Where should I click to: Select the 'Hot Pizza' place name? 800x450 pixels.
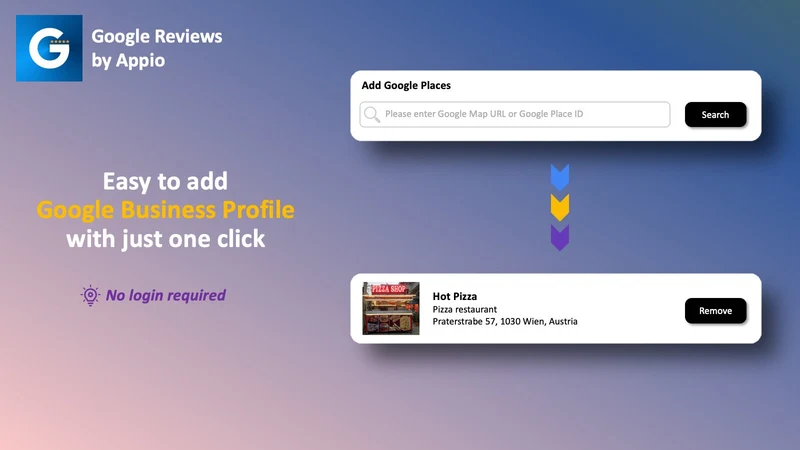[x=455, y=296]
